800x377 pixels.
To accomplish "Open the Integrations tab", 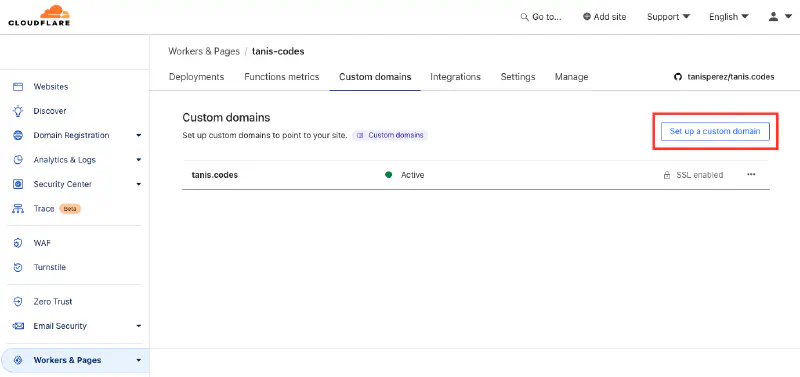I will (455, 77).
